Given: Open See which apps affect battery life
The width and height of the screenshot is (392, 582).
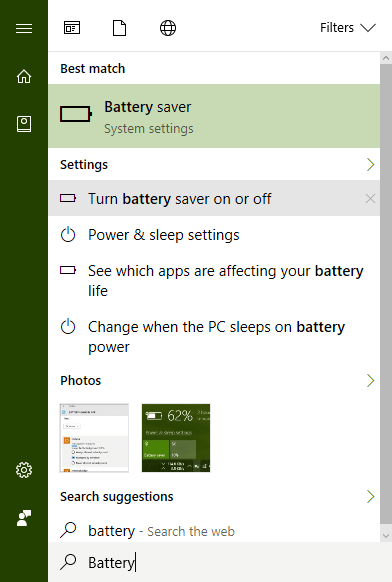Looking at the screenshot, I should (x=214, y=281).
